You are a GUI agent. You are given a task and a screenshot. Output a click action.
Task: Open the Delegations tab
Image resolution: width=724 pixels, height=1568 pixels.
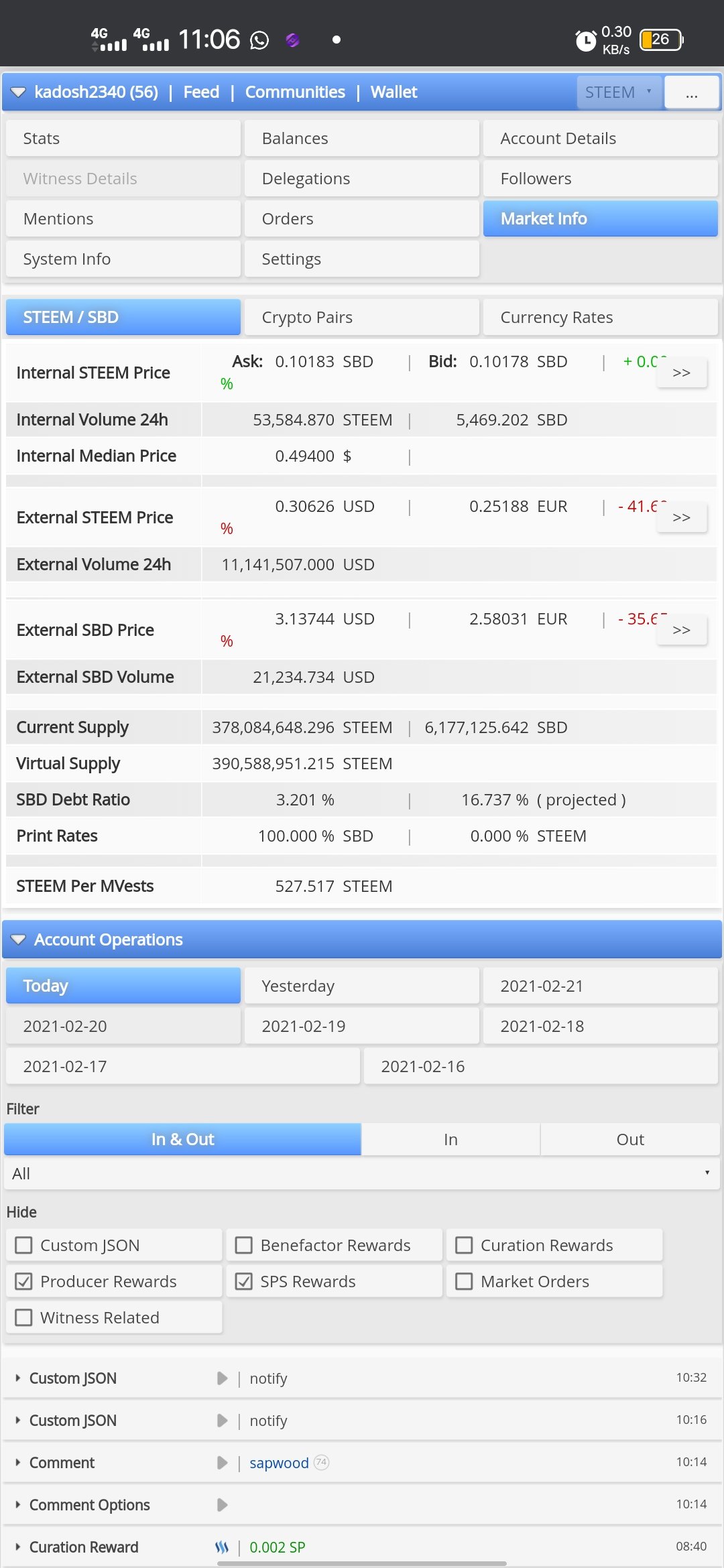(x=362, y=179)
